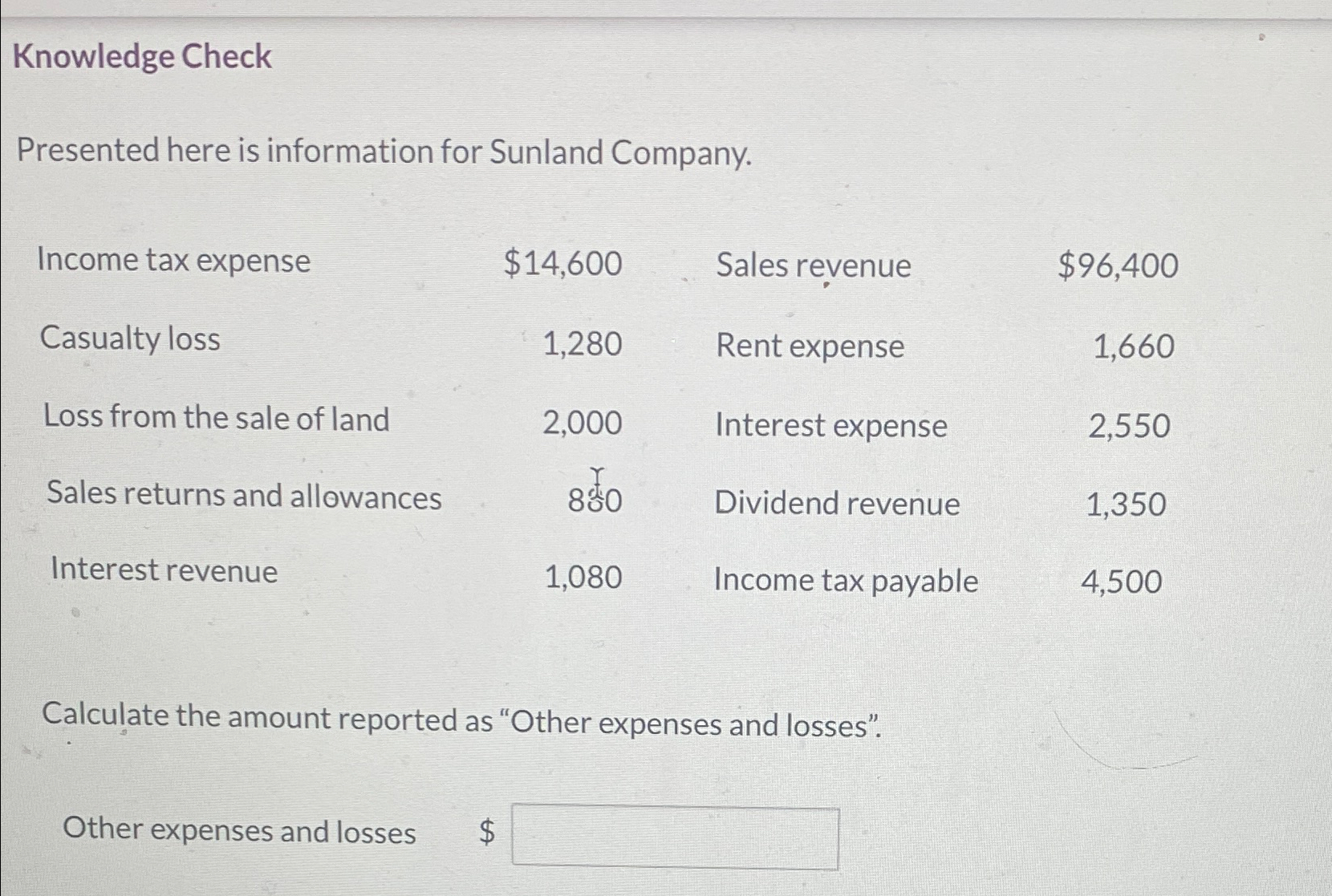Click the Income tax expense label

point(173,261)
